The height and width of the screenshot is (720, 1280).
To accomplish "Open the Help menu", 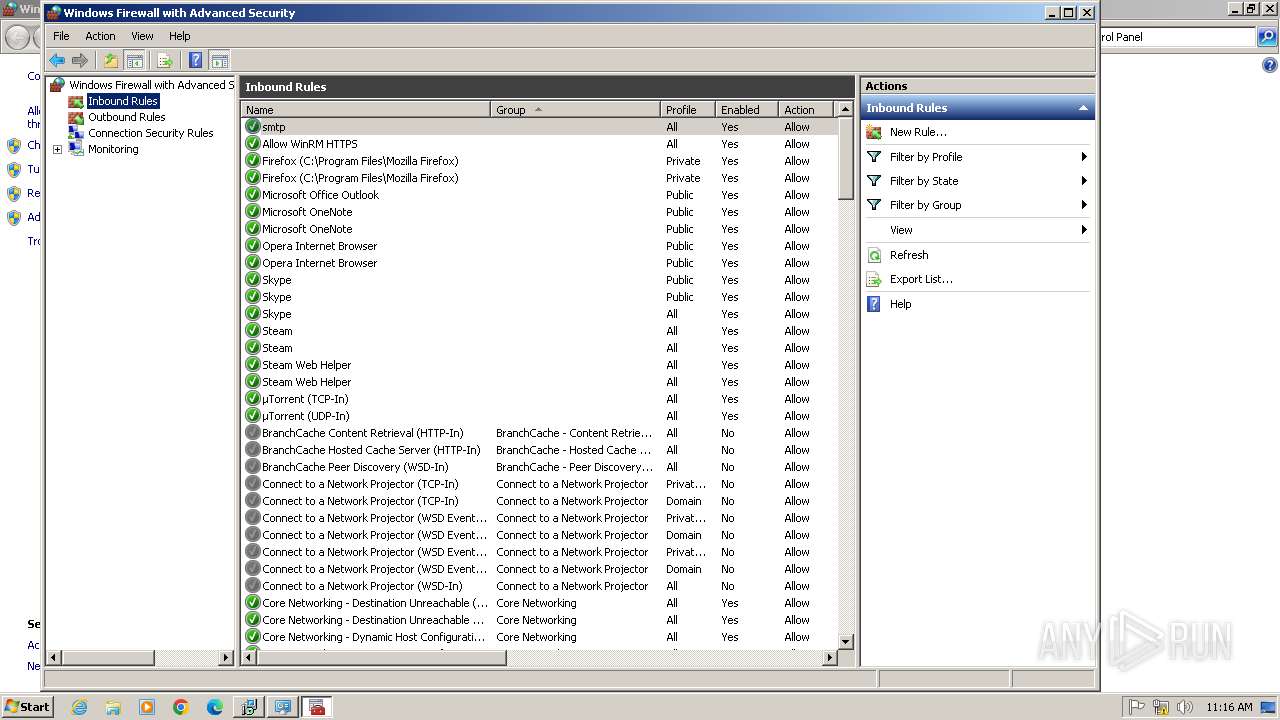I will tap(179, 36).
